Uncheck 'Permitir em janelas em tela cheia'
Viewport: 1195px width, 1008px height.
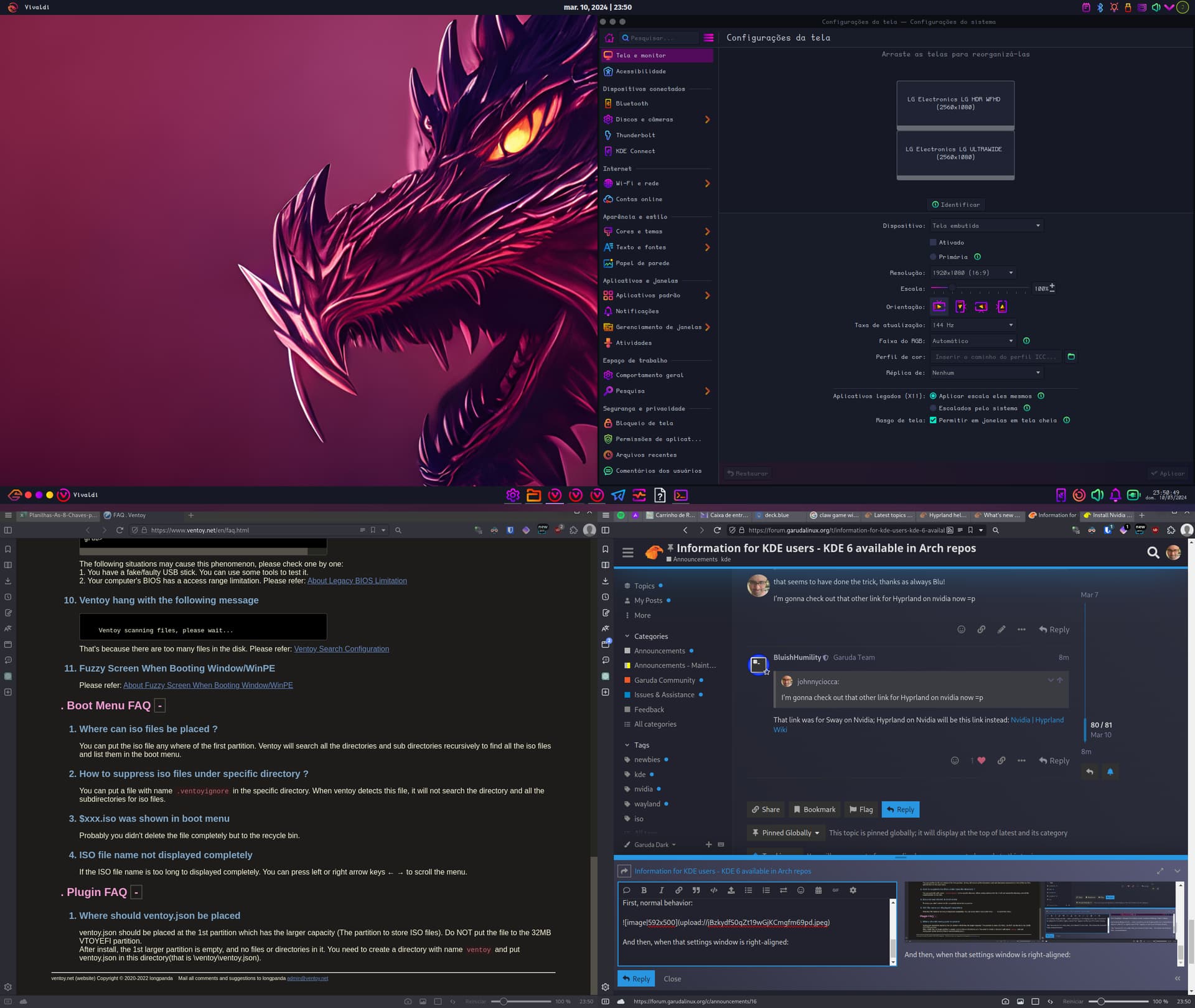pos(933,420)
